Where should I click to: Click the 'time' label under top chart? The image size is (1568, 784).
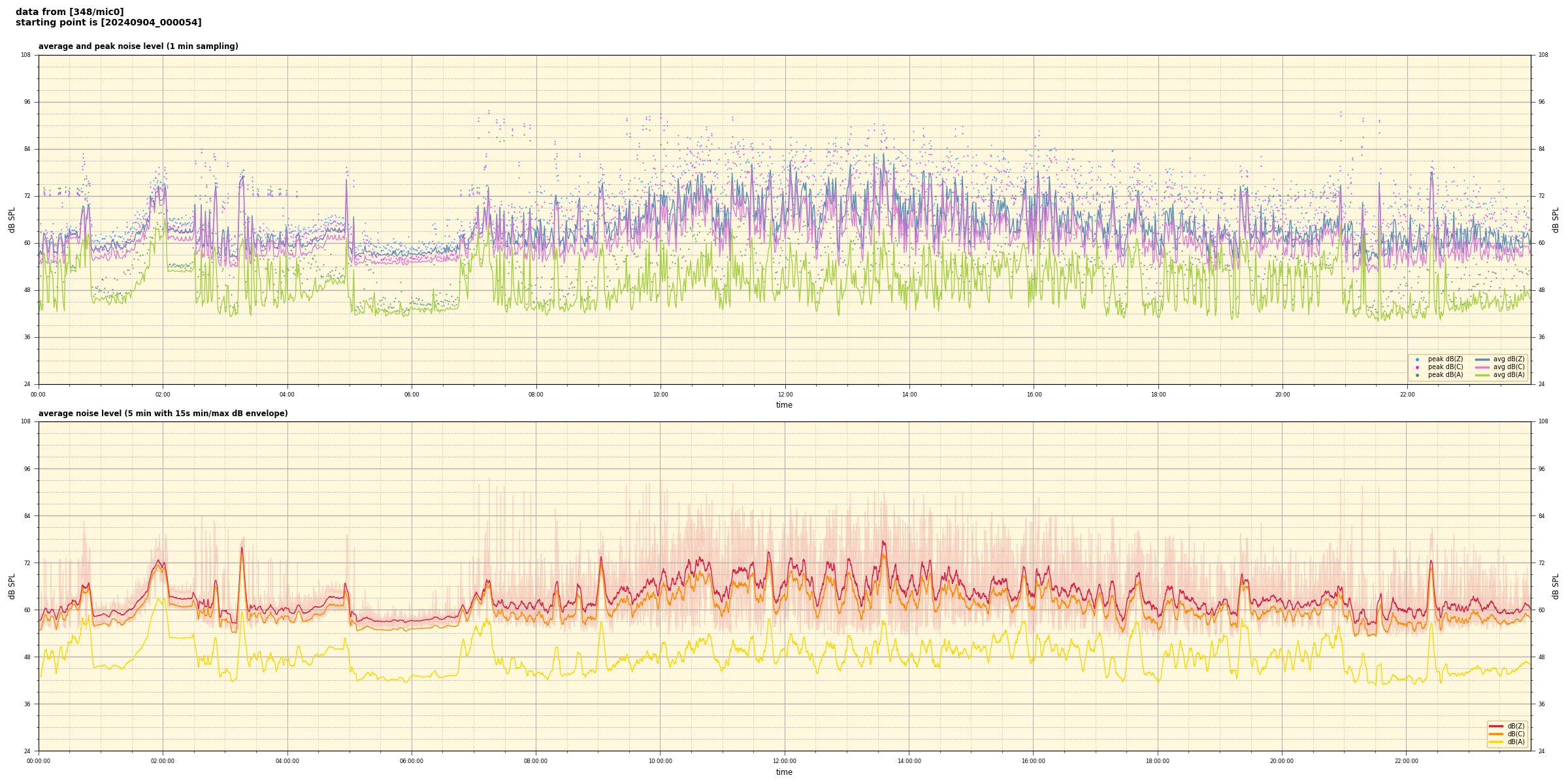[784, 405]
